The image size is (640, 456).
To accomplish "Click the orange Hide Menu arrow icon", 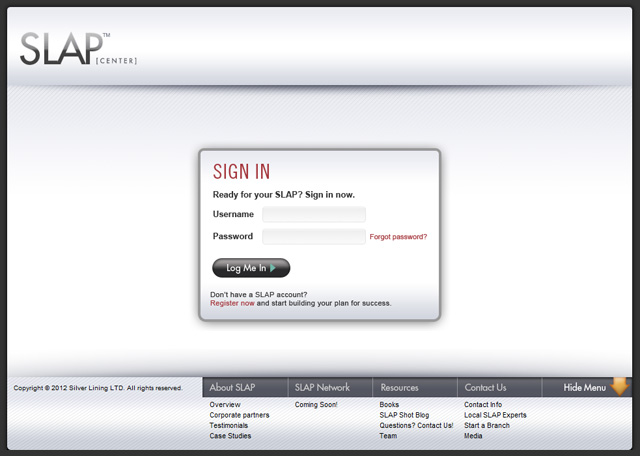I will [620, 387].
